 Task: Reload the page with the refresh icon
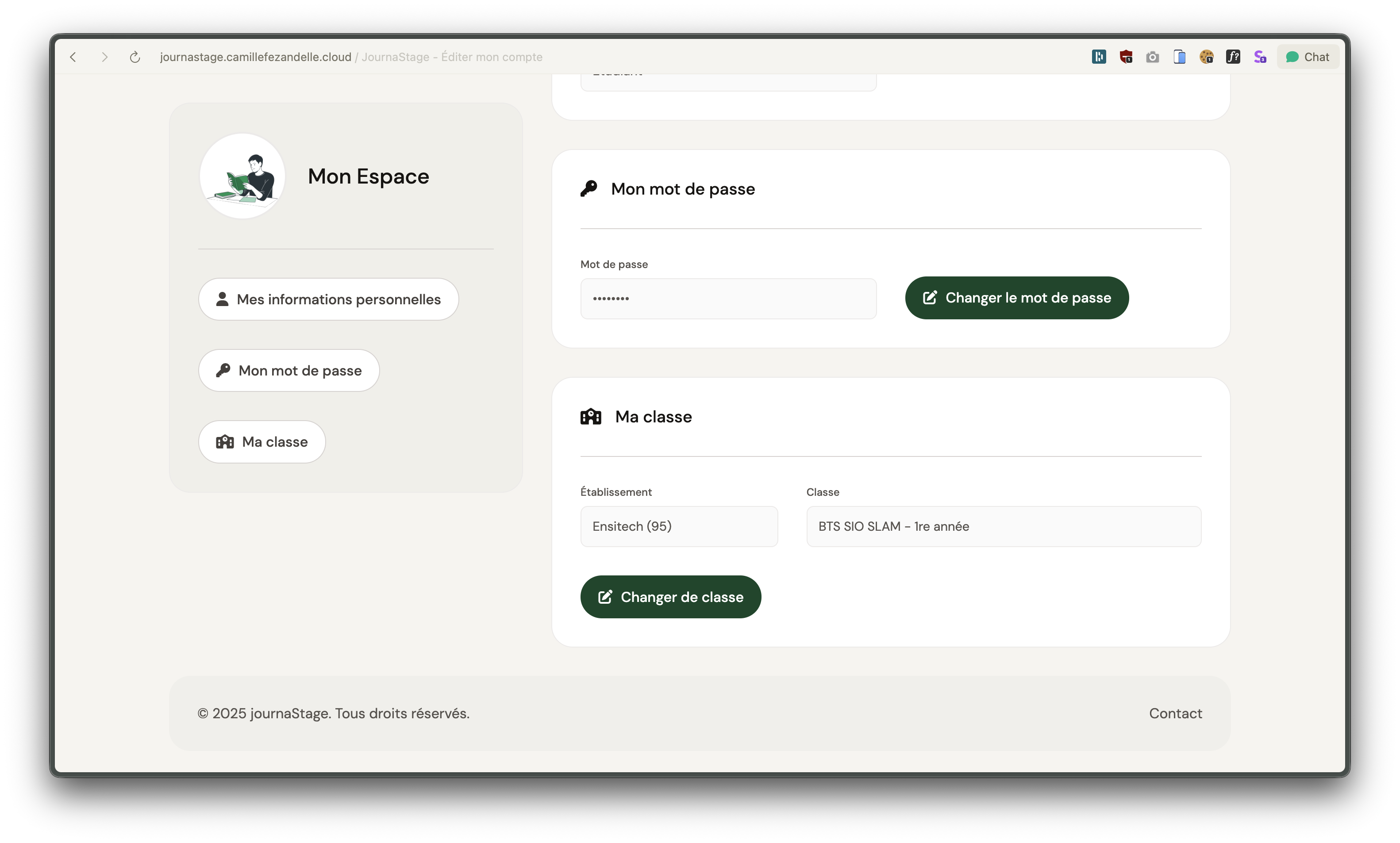click(135, 57)
